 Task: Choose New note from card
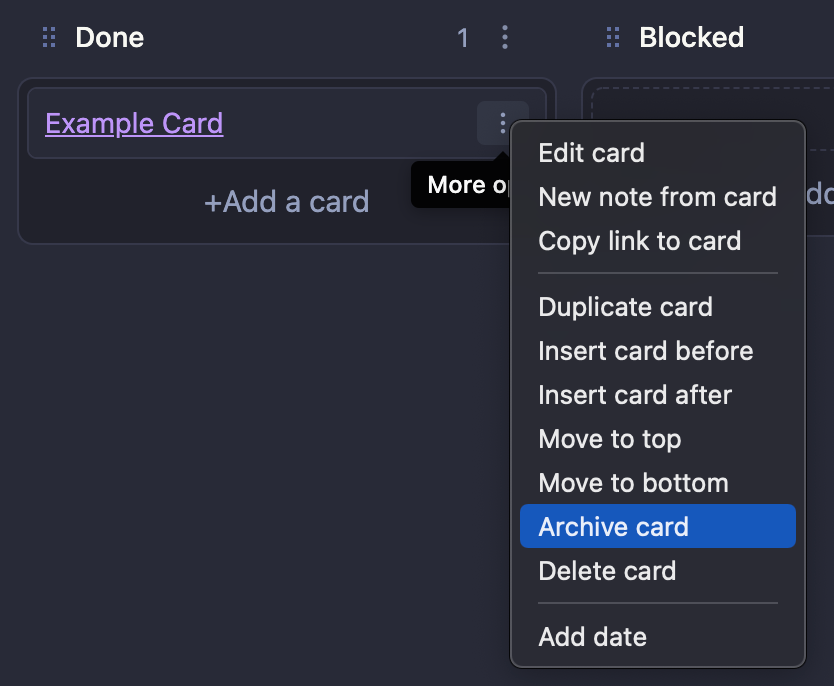click(657, 197)
